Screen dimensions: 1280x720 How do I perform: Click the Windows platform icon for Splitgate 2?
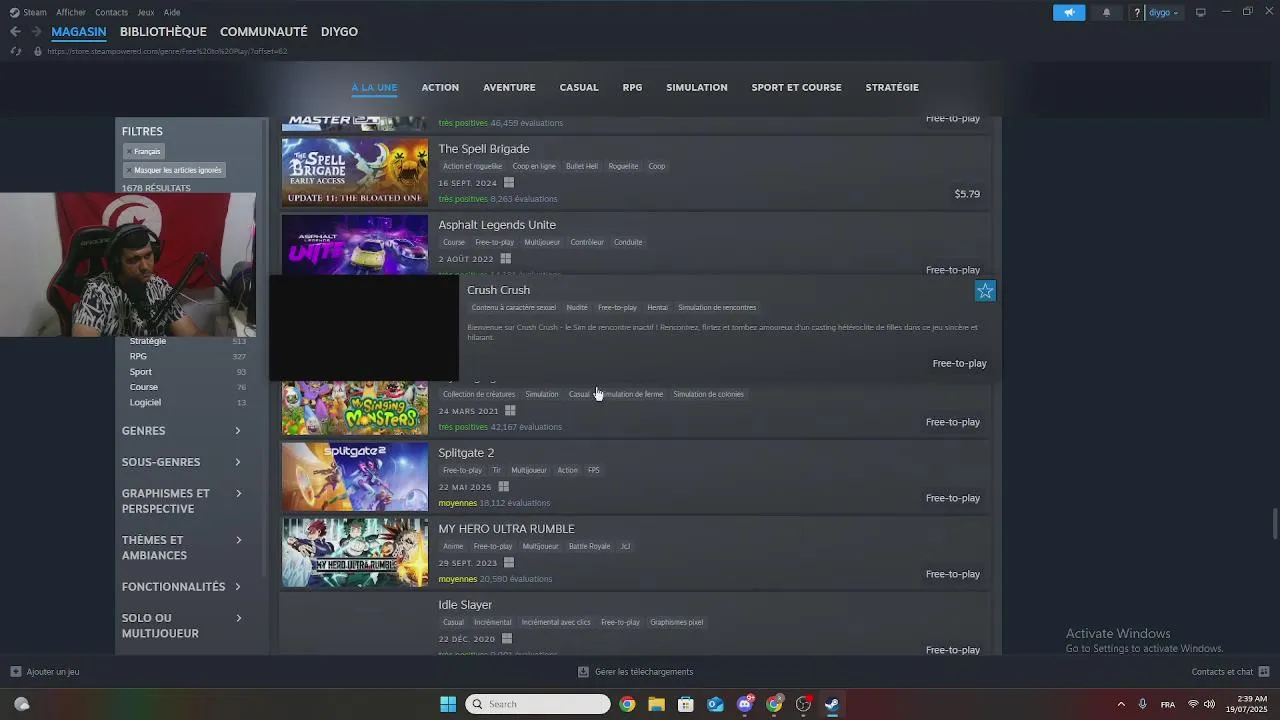click(x=503, y=487)
